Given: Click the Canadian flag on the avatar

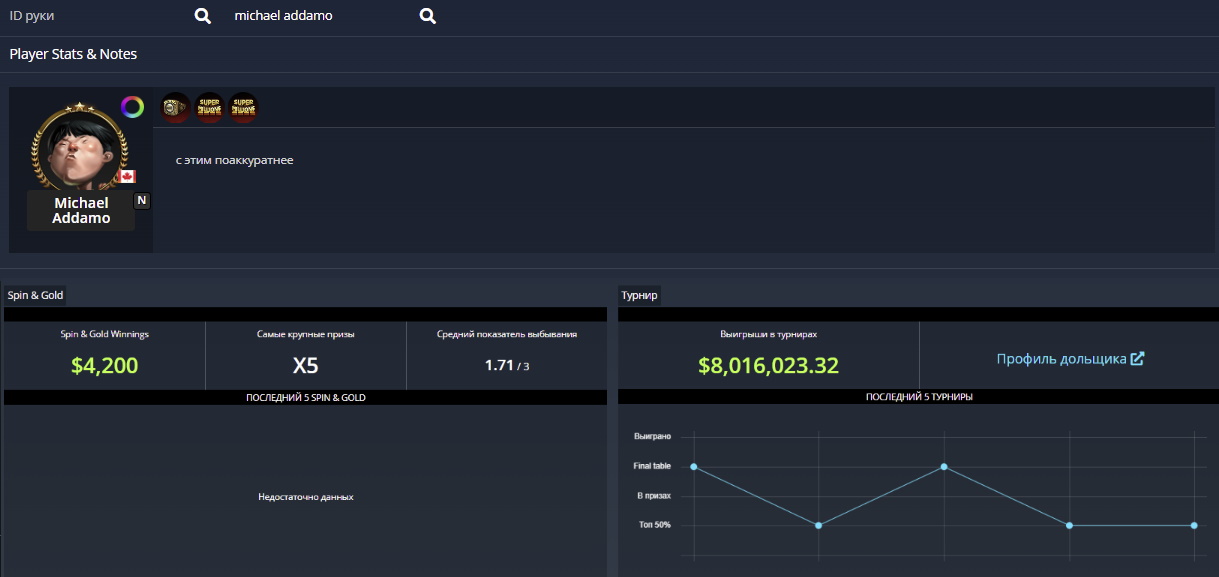Looking at the screenshot, I should tap(126, 176).
